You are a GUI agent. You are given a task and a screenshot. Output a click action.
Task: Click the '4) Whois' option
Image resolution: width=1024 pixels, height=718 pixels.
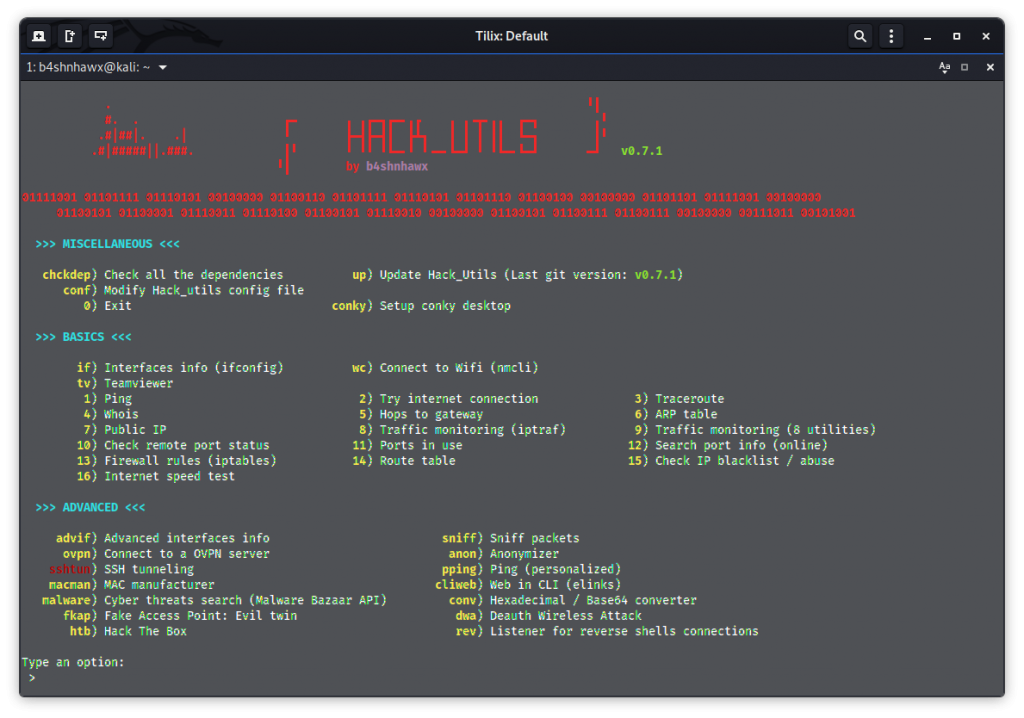coord(111,414)
